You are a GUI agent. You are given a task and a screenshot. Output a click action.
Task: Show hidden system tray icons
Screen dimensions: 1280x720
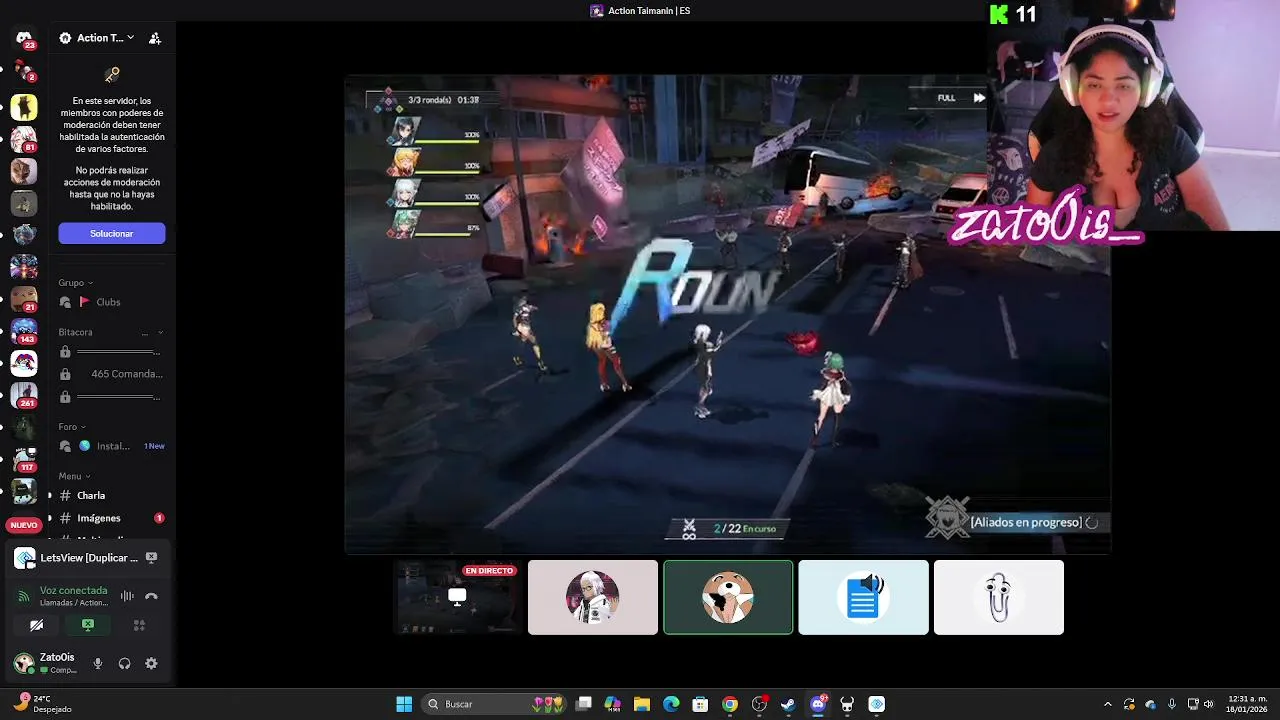pos(1107,704)
